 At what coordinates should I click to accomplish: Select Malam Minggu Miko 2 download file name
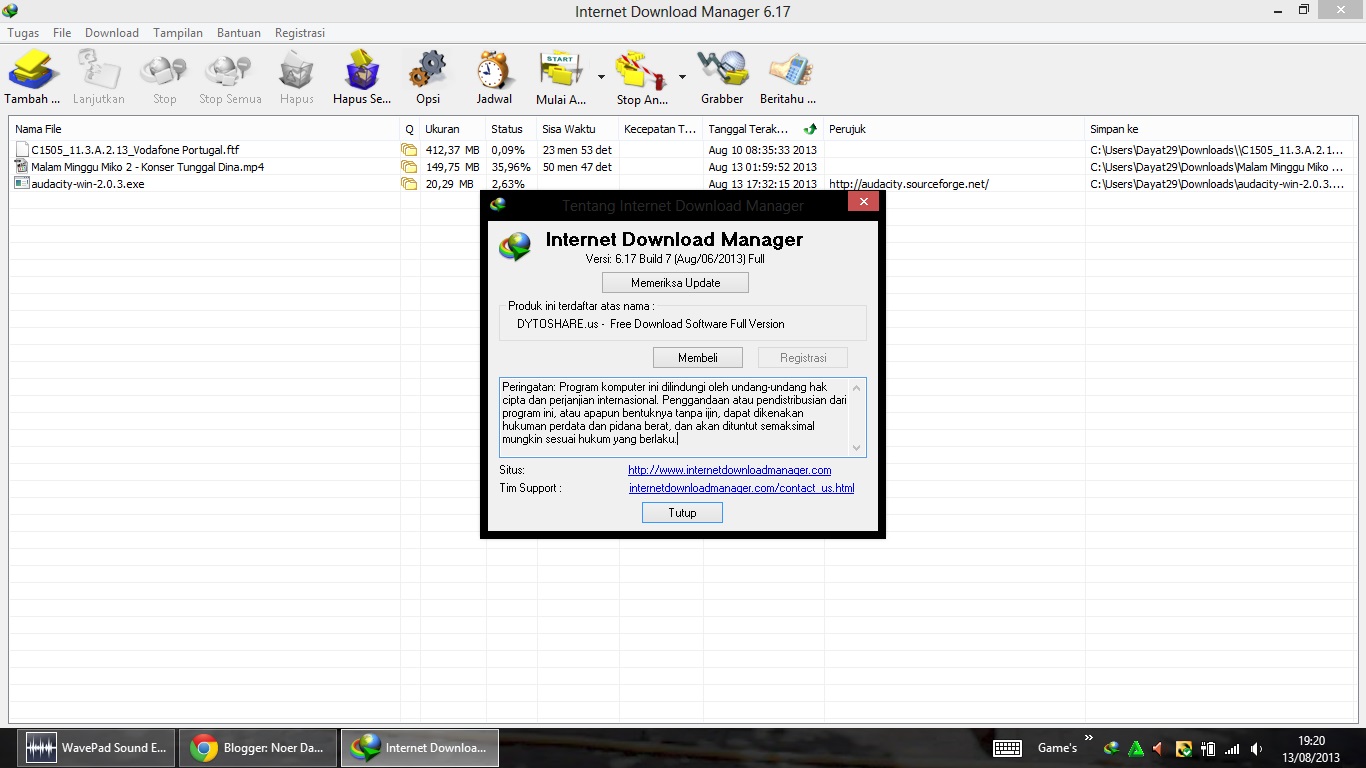147,167
